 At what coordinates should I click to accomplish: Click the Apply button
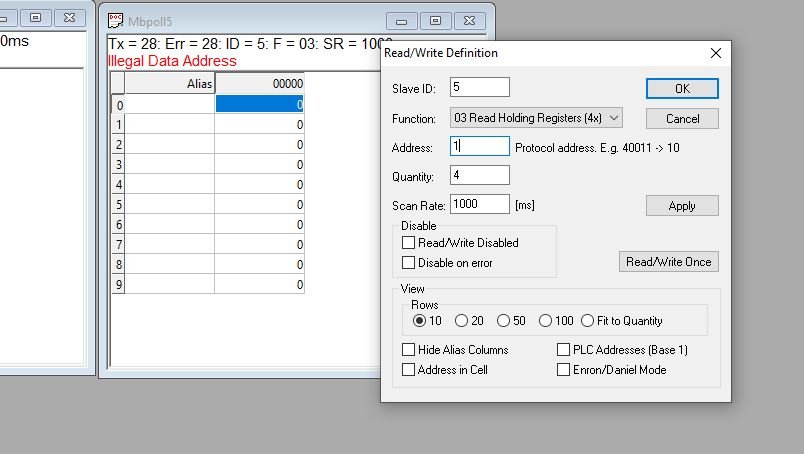[681, 205]
